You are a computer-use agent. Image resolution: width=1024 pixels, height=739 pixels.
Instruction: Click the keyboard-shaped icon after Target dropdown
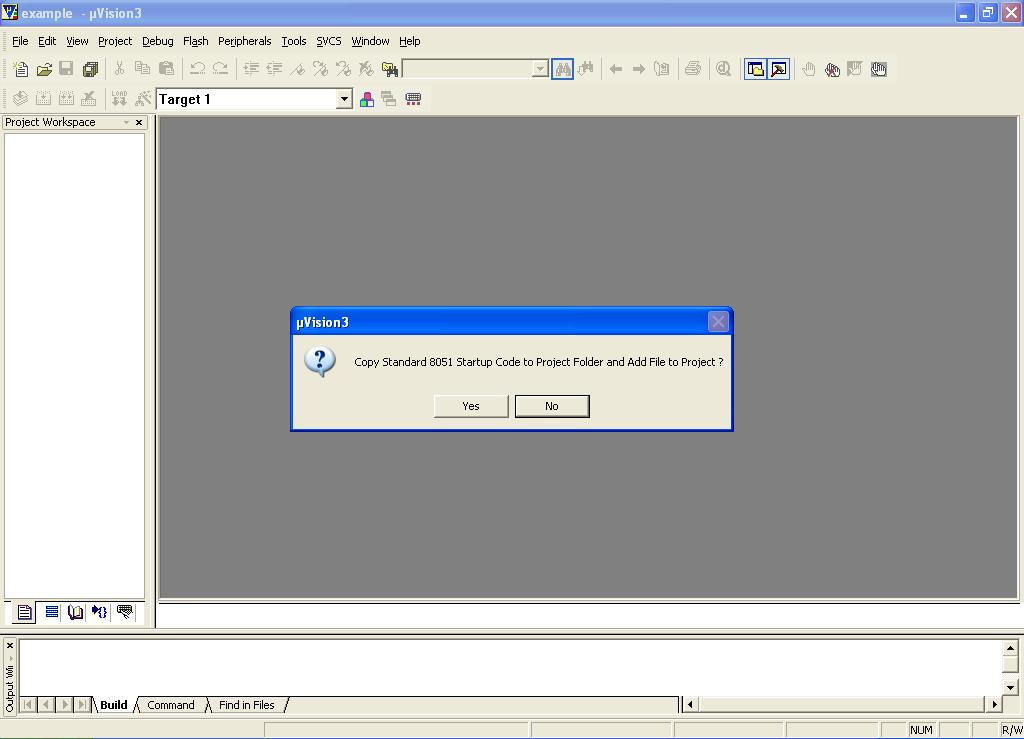(413, 99)
